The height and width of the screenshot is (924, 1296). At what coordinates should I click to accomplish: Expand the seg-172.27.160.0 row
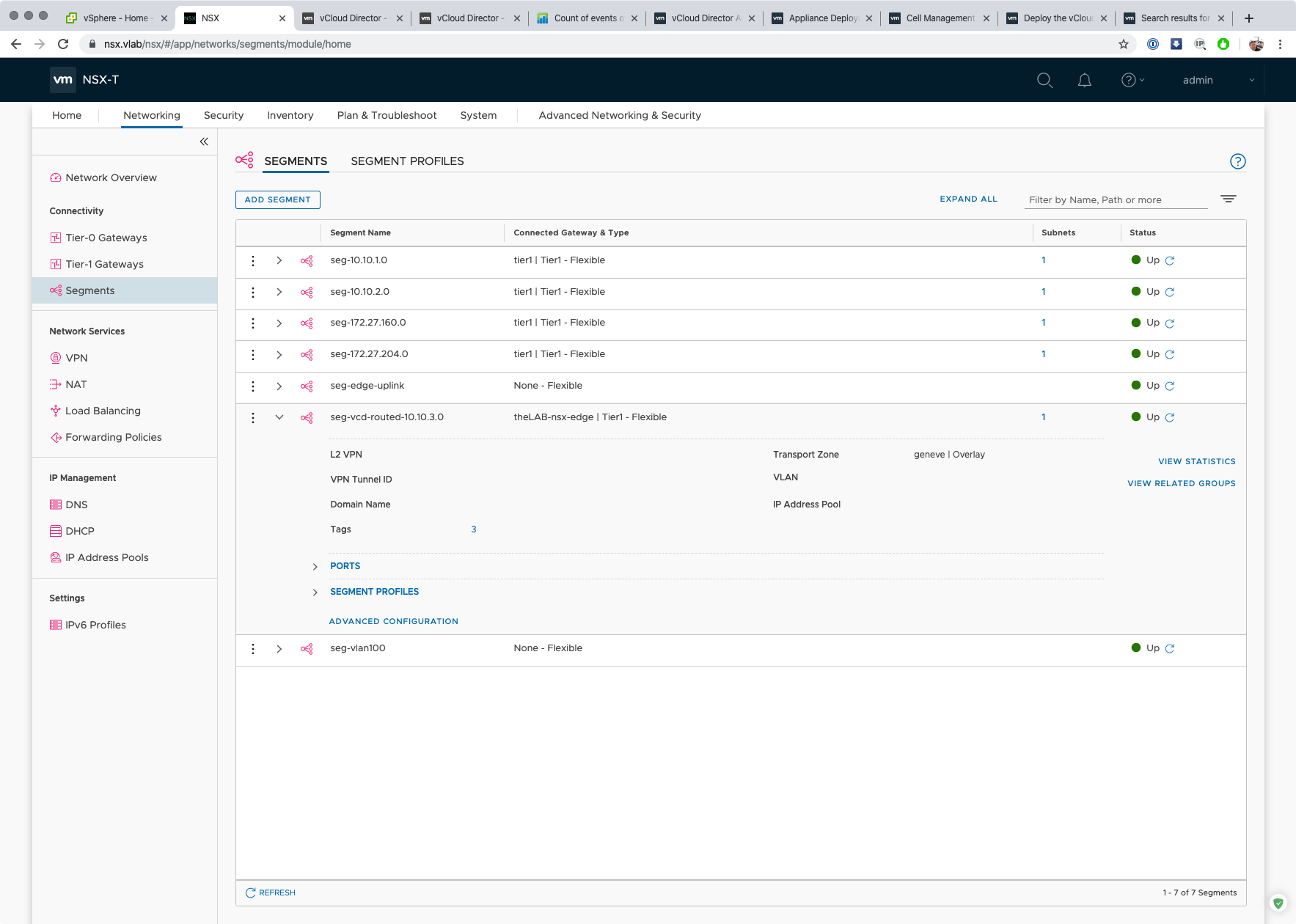click(x=279, y=323)
